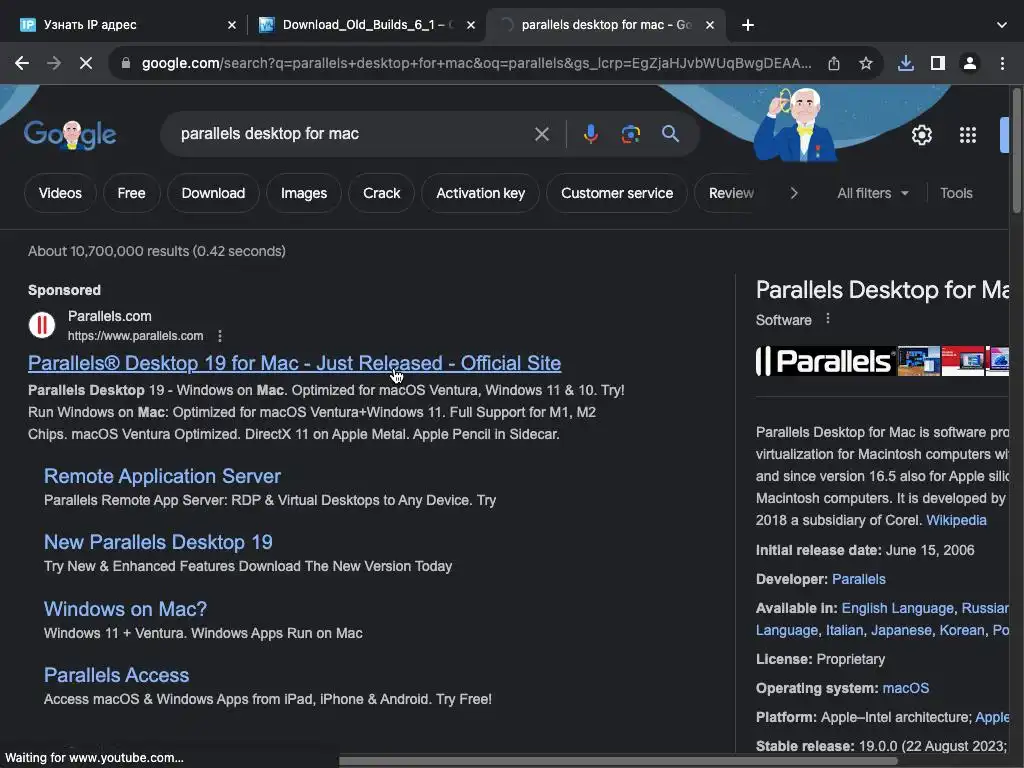The width and height of the screenshot is (1024, 768).
Task: Show more filter chips with right chevron
Action: (x=793, y=193)
